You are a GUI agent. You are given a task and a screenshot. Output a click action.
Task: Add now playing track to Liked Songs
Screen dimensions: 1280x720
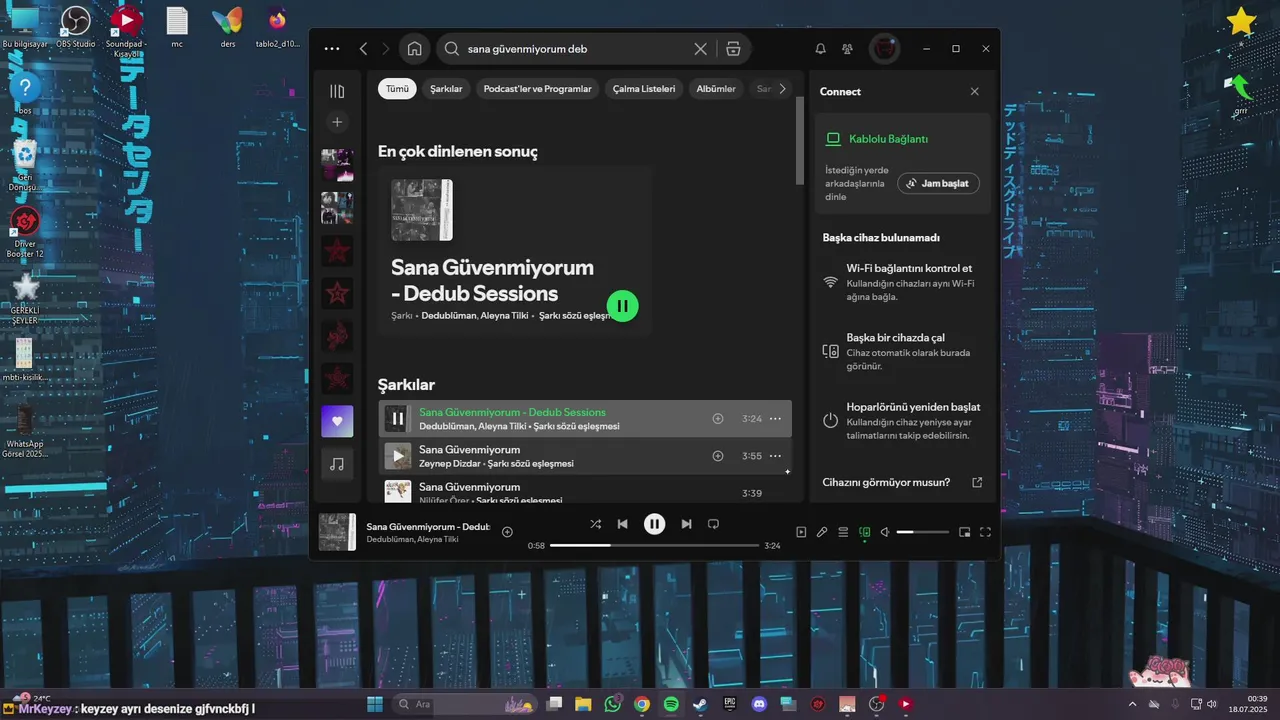click(507, 532)
